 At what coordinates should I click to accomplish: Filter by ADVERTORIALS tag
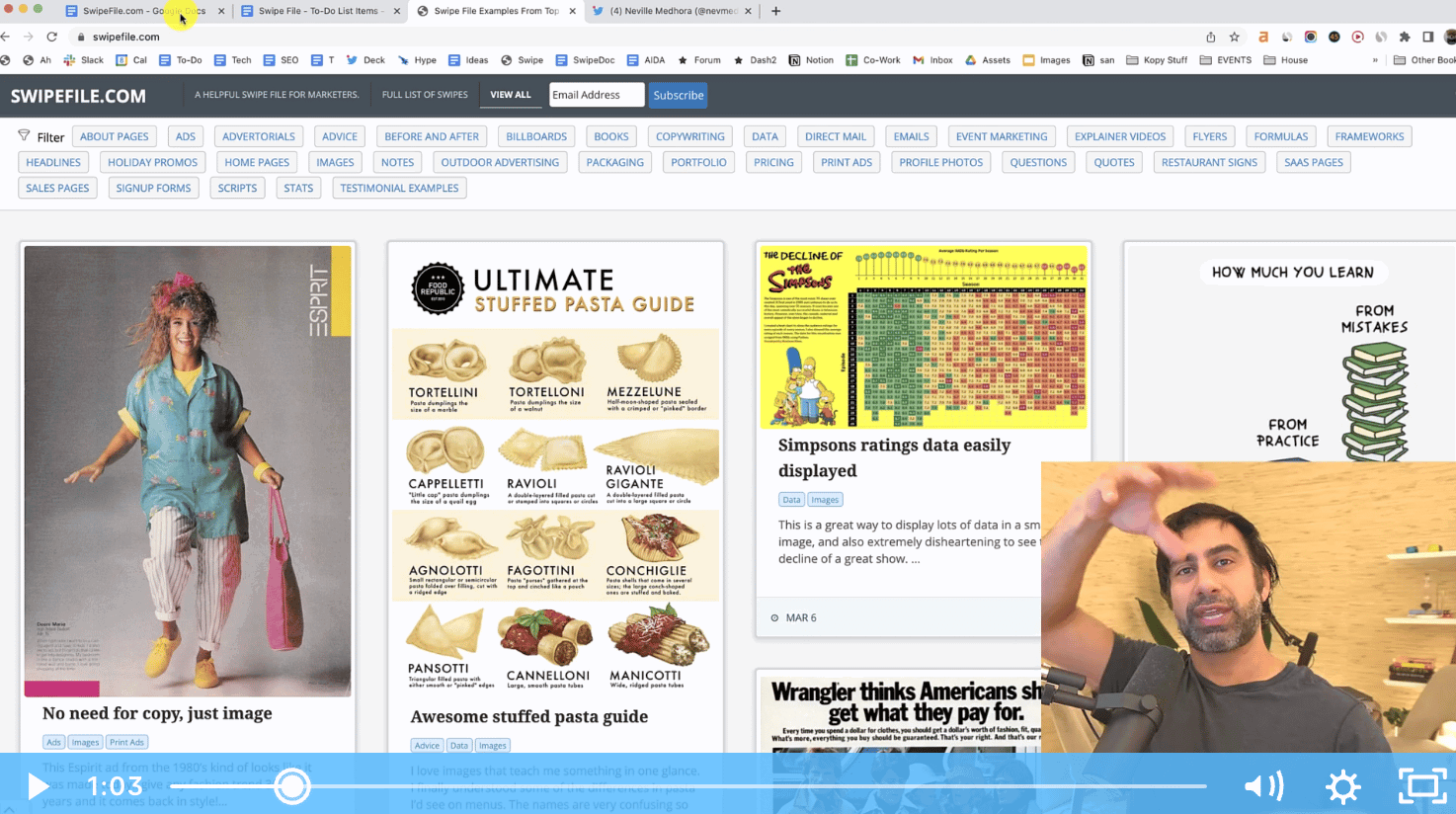pos(259,136)
